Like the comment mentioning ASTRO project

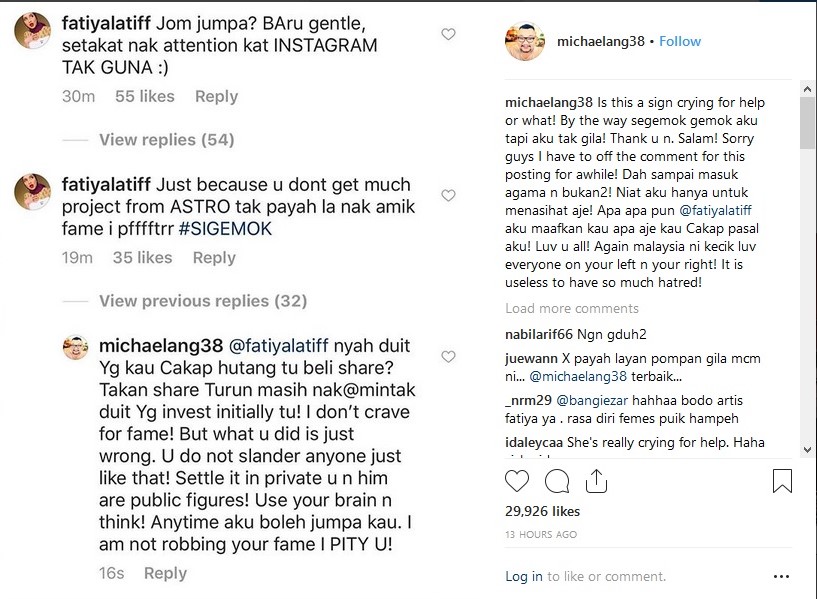pos(448,196)
